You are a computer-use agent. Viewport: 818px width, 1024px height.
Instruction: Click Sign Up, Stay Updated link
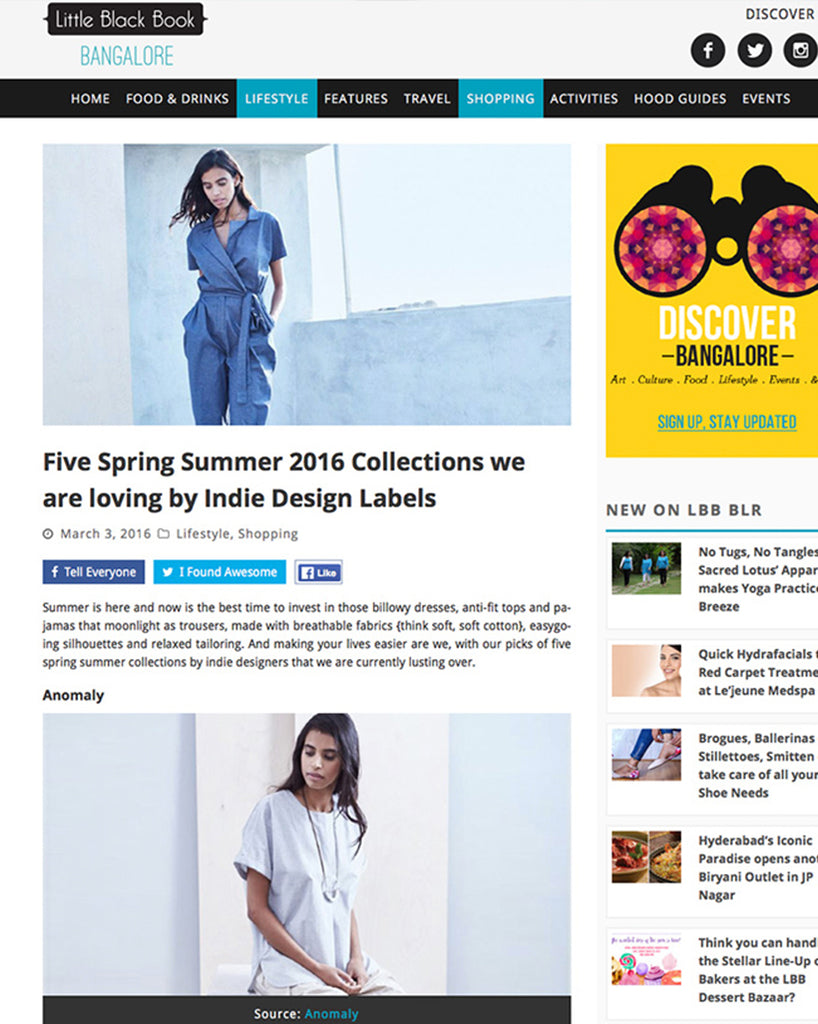(727, 422)
